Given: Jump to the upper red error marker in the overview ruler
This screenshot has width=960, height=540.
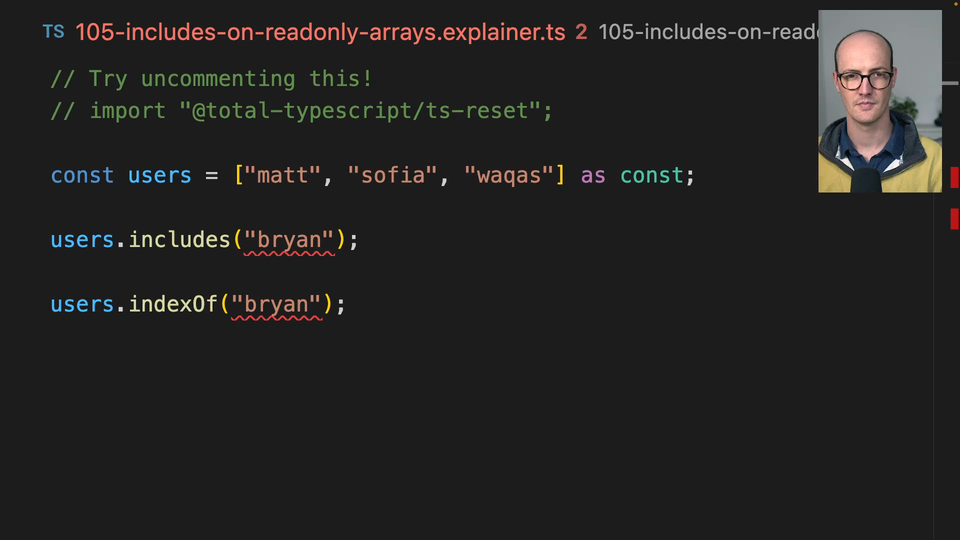Looking at the screenshot, I should pos(954,178).
